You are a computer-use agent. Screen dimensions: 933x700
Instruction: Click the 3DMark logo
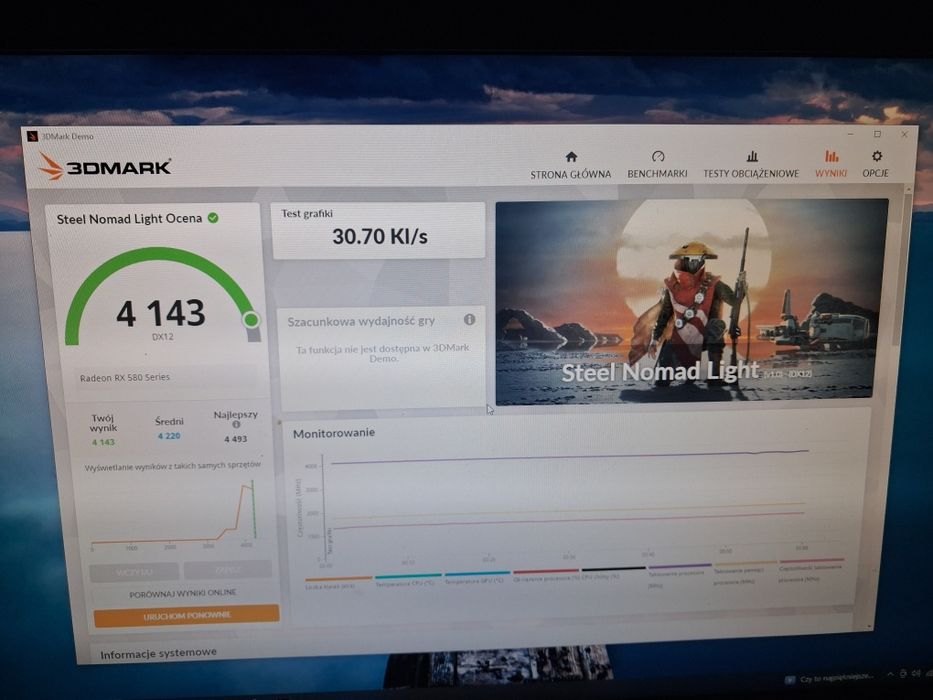[105, 167]
